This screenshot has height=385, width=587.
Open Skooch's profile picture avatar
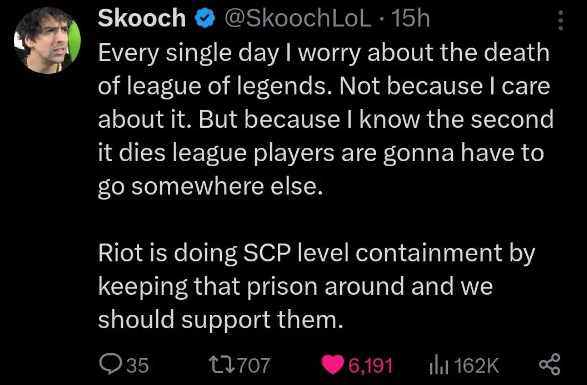(x=47, y=40)
